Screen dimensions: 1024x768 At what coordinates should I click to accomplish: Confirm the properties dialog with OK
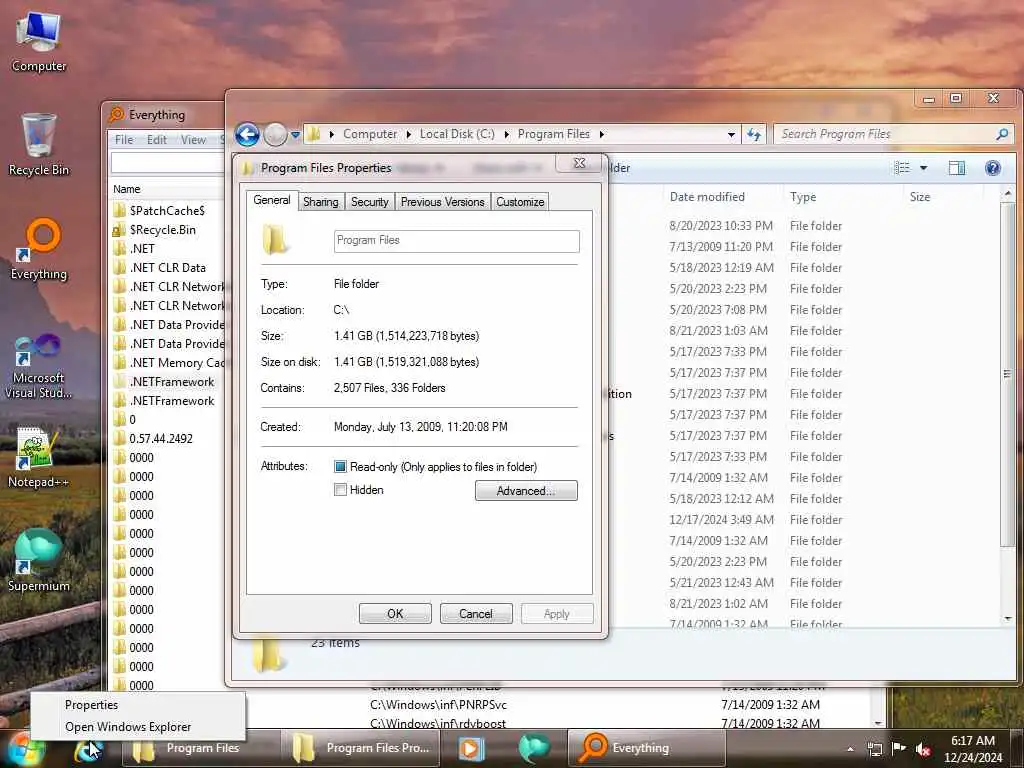pyautogui.click(x=395, y=614)
